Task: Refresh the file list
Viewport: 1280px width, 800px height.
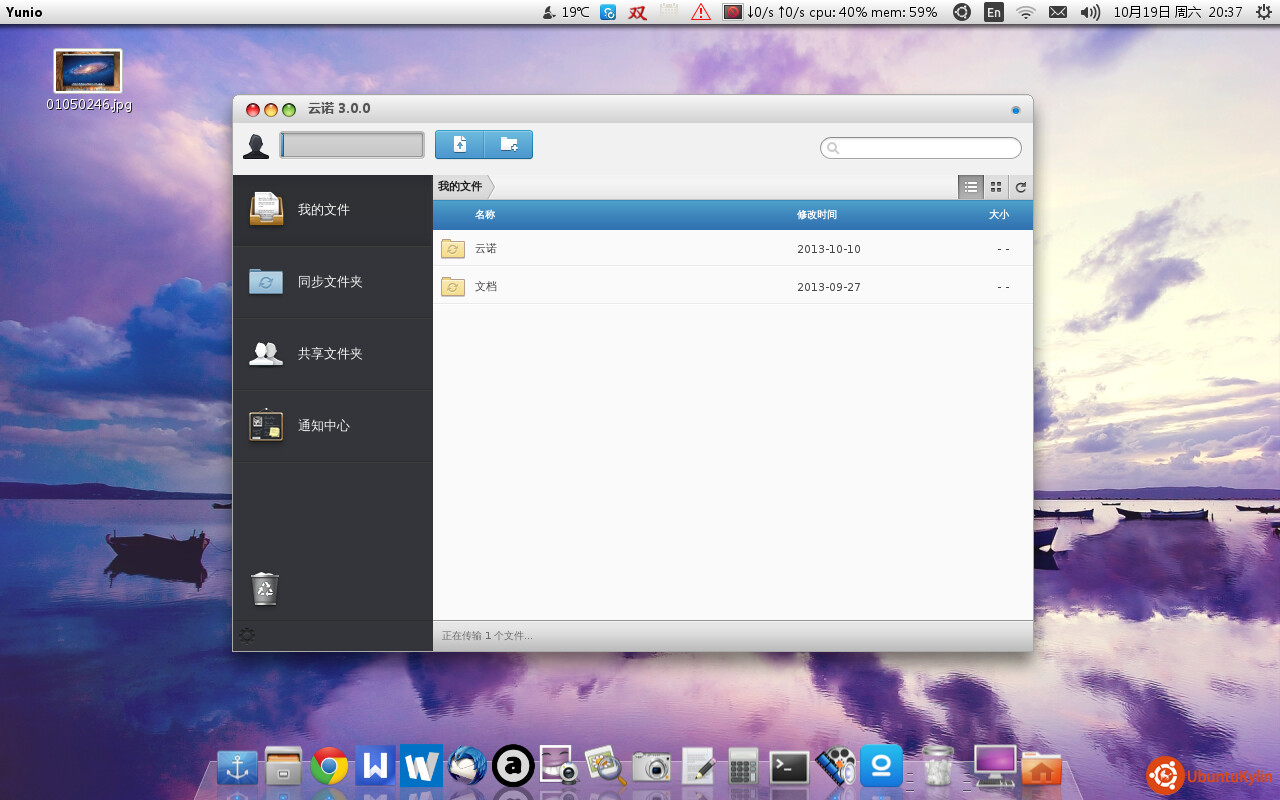Action: [1021, 187]
